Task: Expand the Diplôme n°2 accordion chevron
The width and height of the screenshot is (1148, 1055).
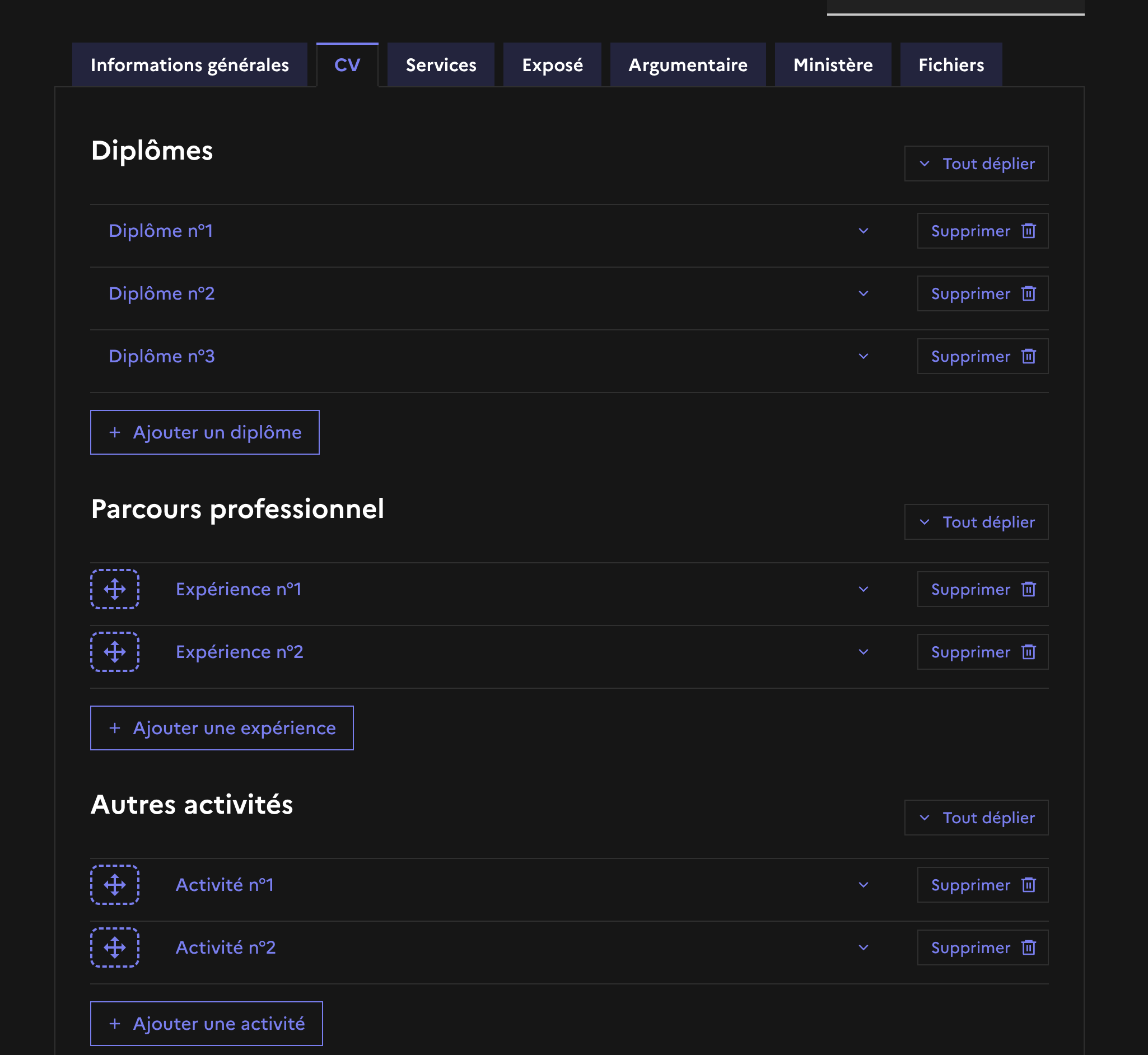Action: click(863, 293)
